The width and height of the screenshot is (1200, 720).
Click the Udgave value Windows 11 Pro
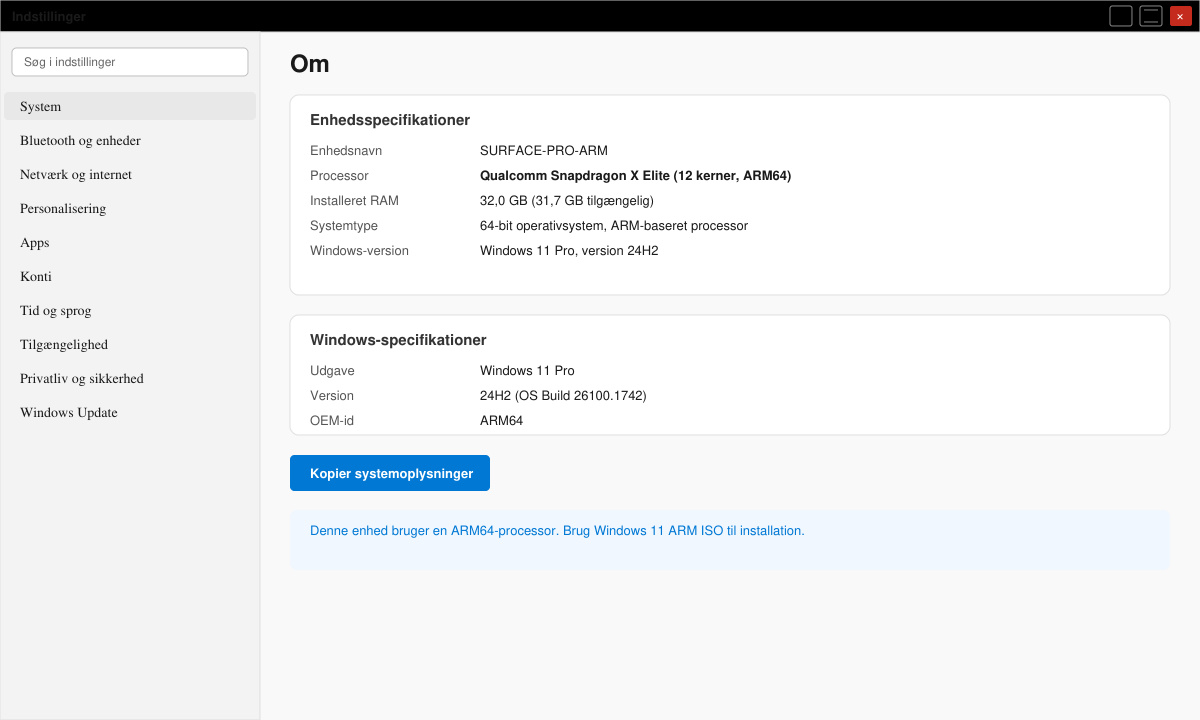pyautogui.click(x=527, y=371)
